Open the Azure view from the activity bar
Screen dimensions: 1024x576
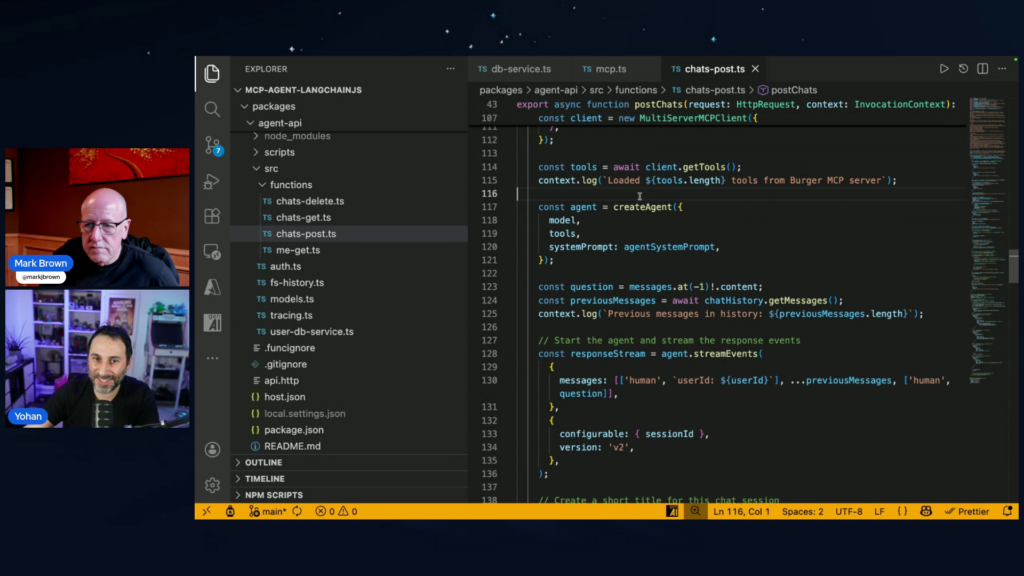click(211, 287)
